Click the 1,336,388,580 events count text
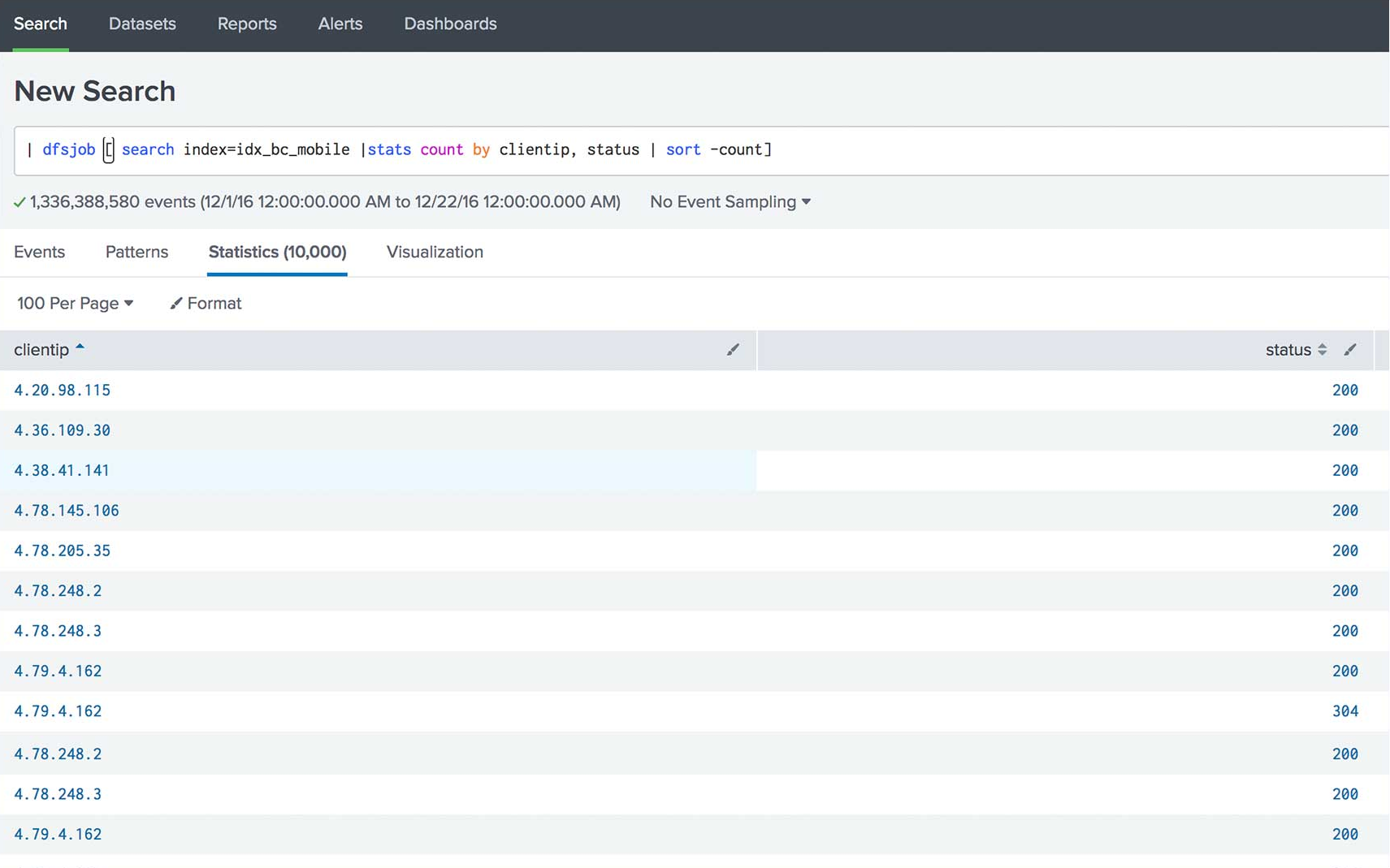The height and width of the screenshot is (868, 1390). click(x=112, y=202)
